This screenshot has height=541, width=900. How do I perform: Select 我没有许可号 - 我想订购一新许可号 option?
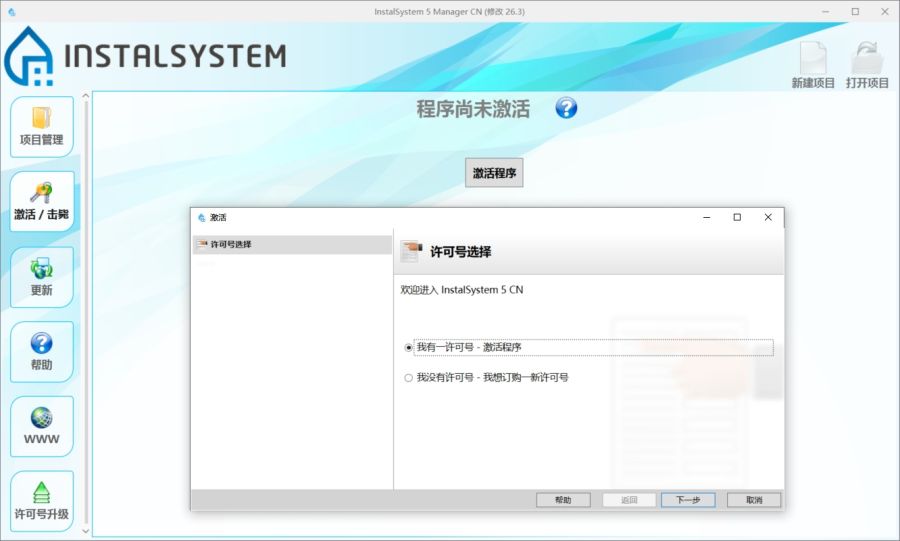click(x=408, y=378)
